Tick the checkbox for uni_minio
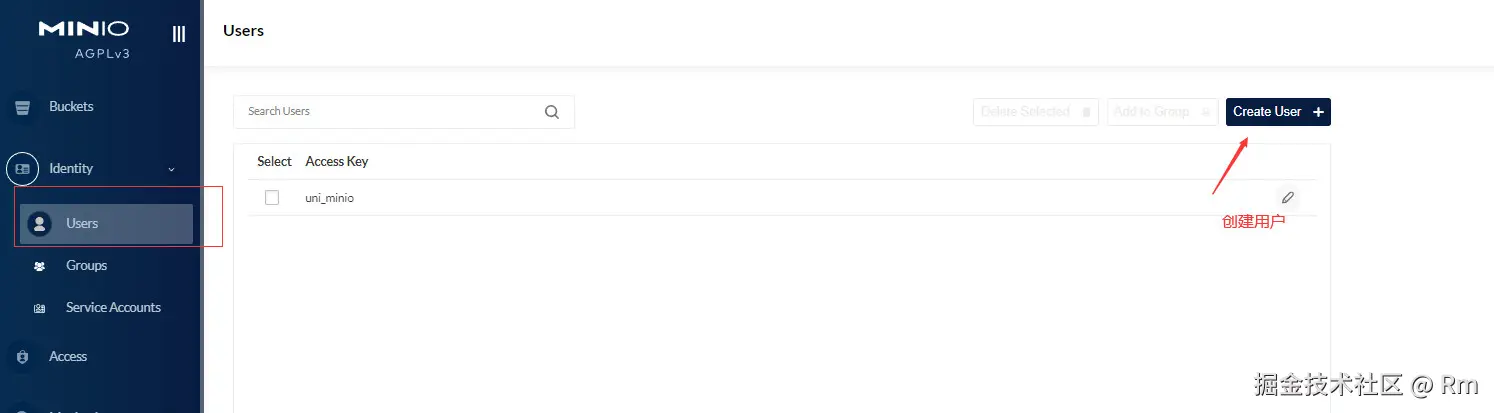This screenshot has height=413, width=1494. (272, 198)
